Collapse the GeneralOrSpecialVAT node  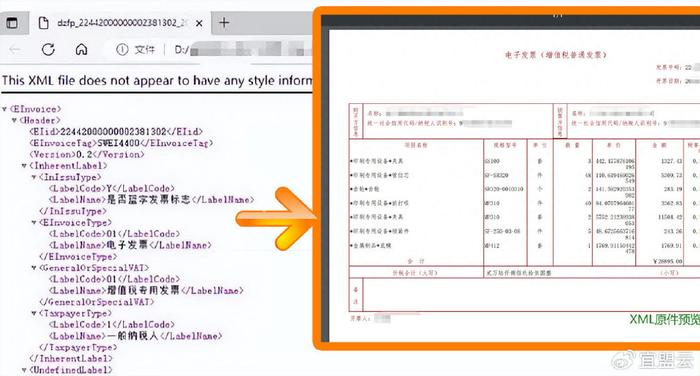tap(34, 268)
